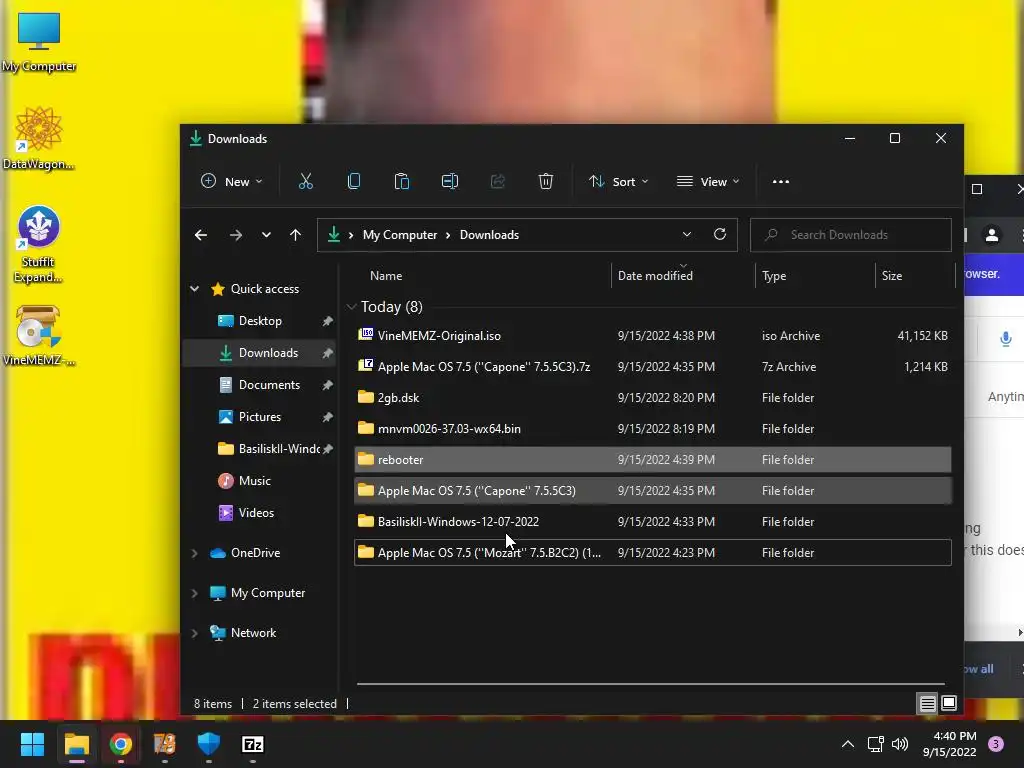Viewport: 1024px width, 768px height.
Task: Click the Cut scissors icon
Action: [x=306, y=182]
